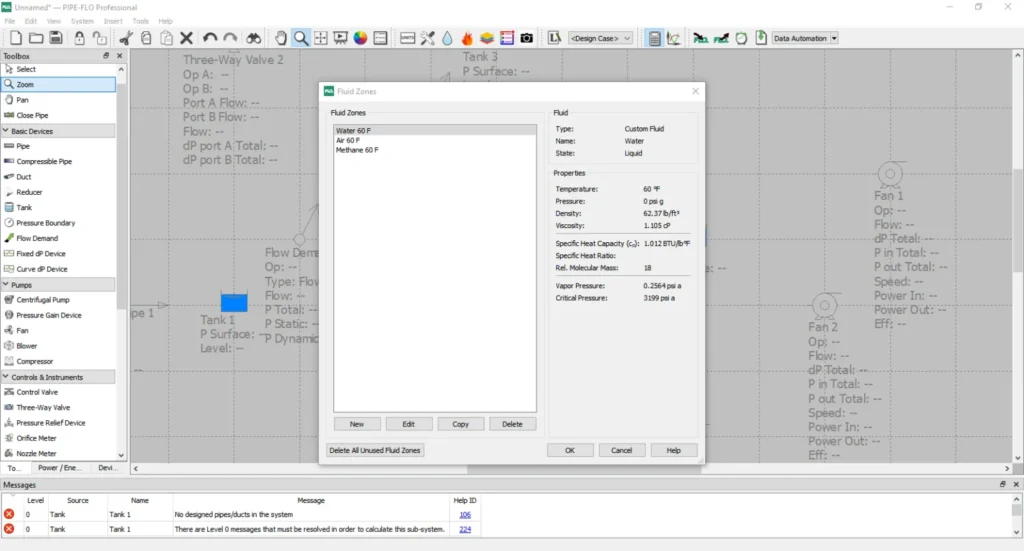
Task: Open the Design Case dropdown
Action: (x=601, y=38)
